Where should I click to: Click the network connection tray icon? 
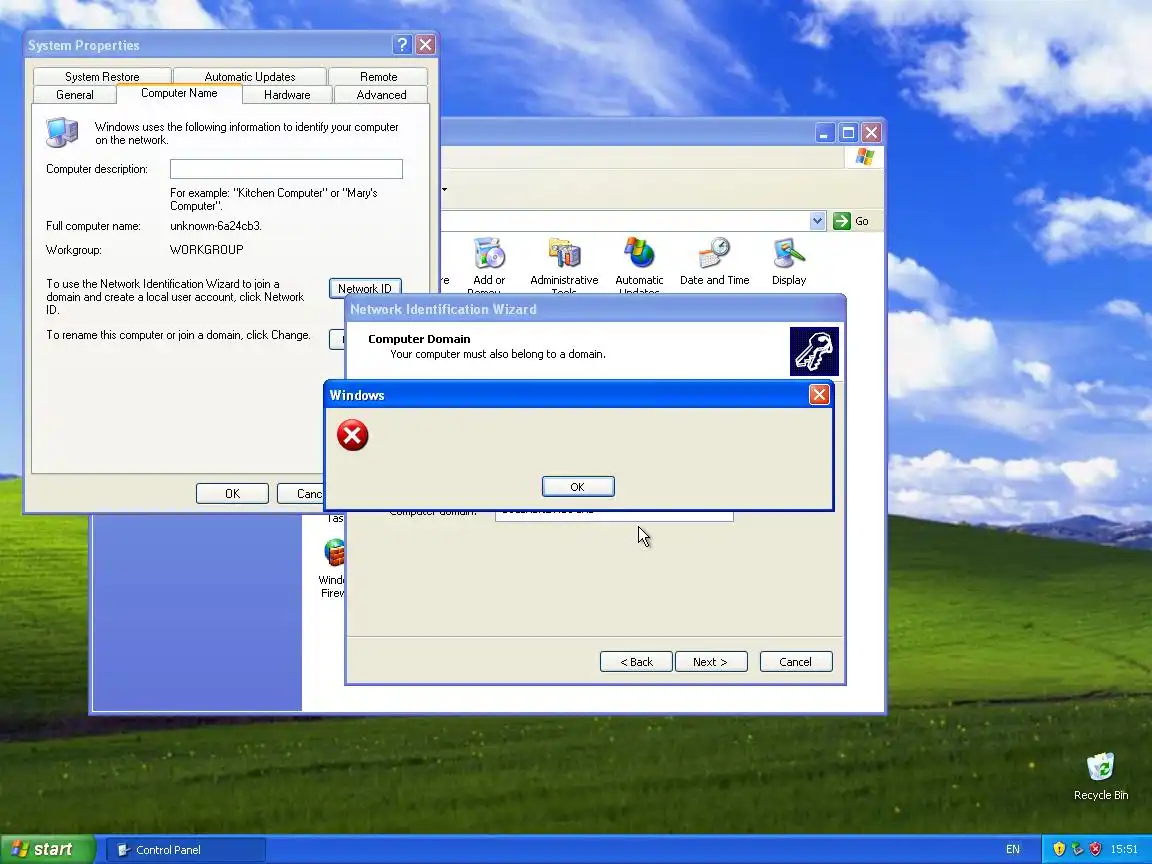tap(1077, 849)
